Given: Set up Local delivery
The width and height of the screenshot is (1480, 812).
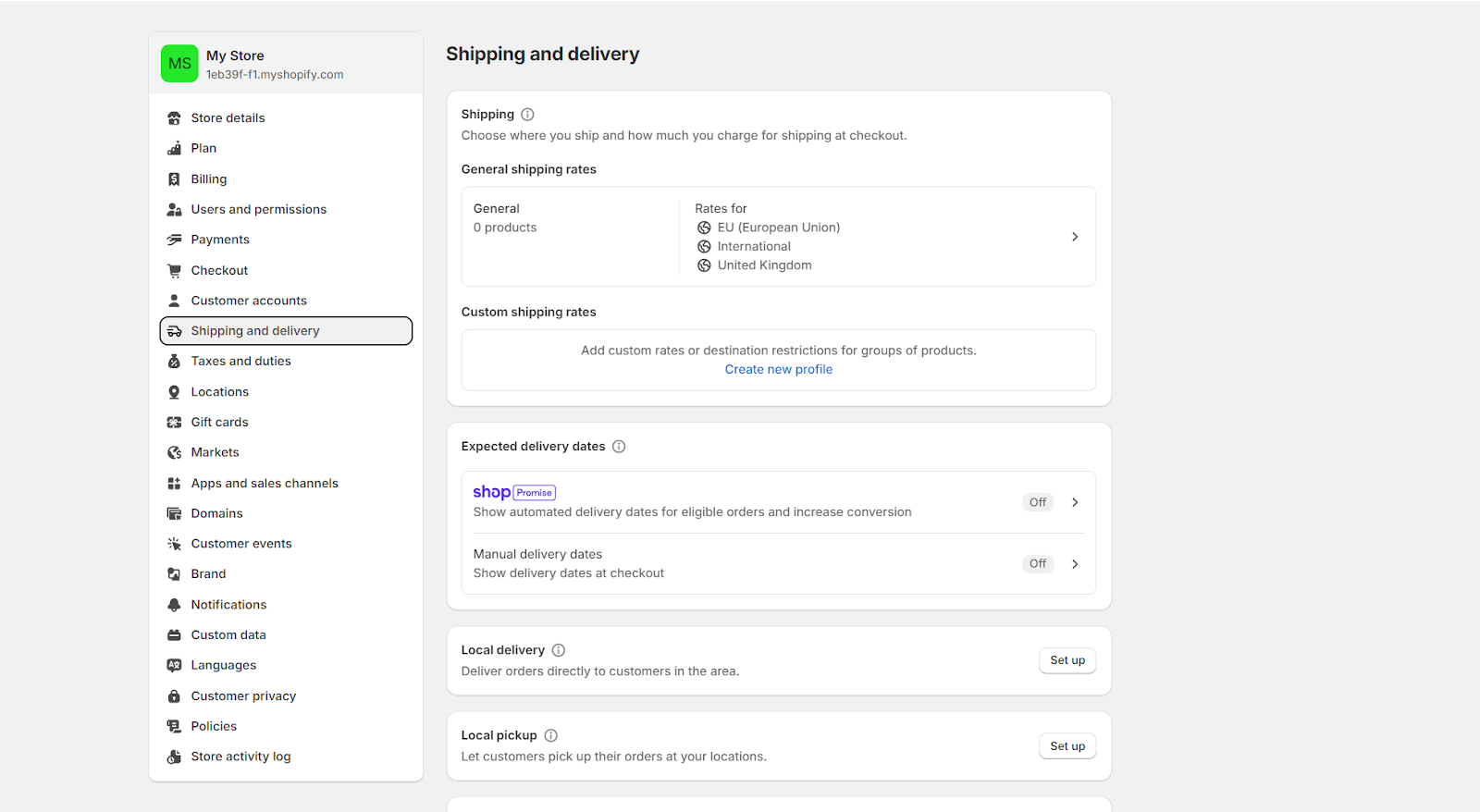Looking at the screenshot, I should click(1067, 660).
